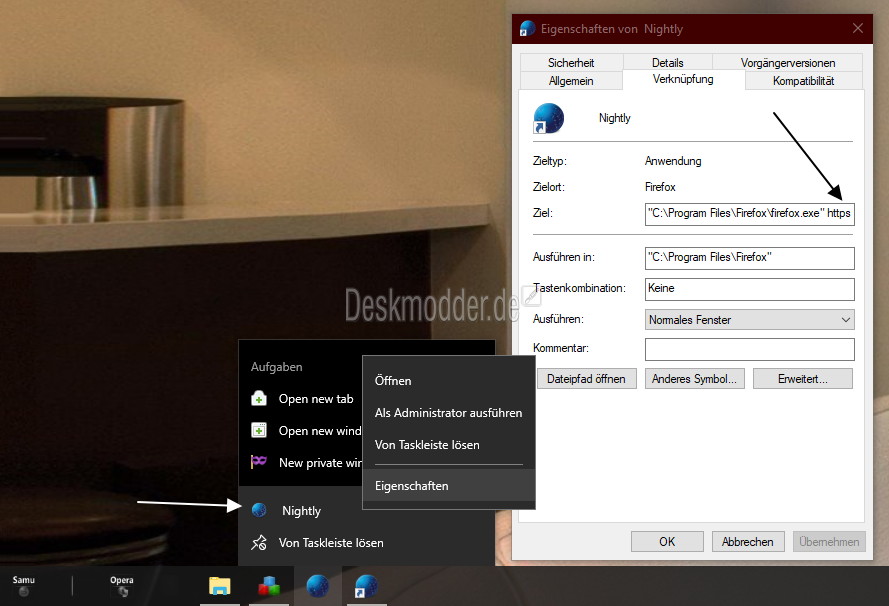Click the Abbrechen button
The image size is (889, 606).
coord(748,541)
